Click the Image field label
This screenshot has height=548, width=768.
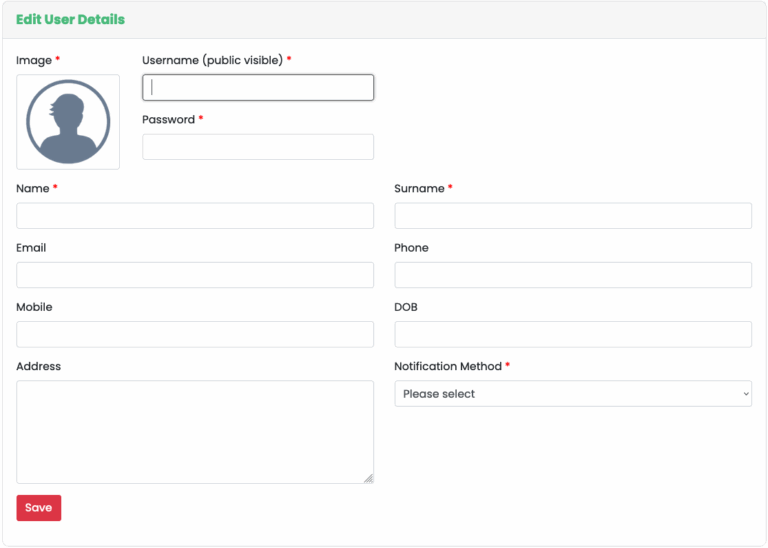click(x=34, y=61)
